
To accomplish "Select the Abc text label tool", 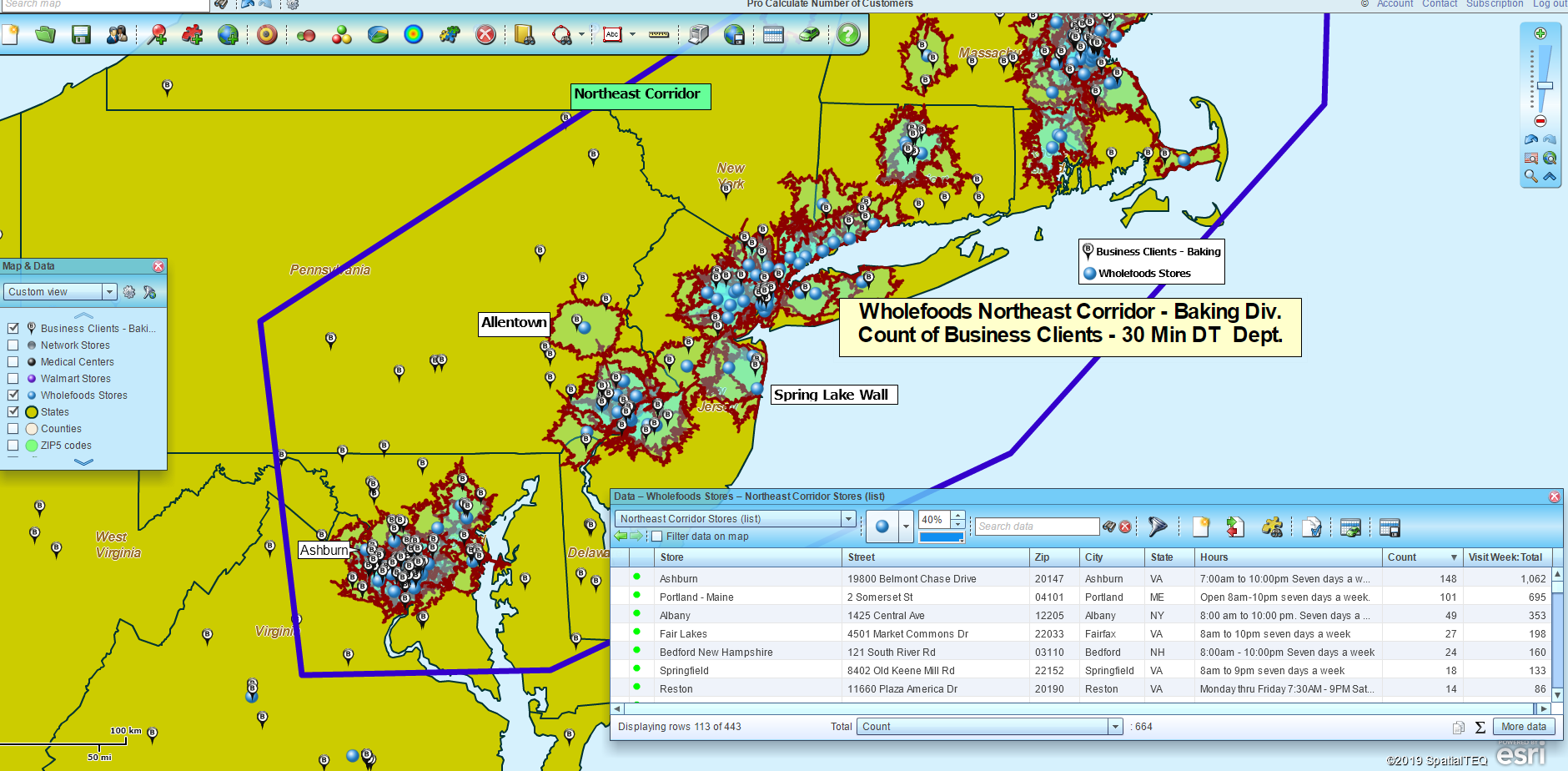I will coord(613,34).
